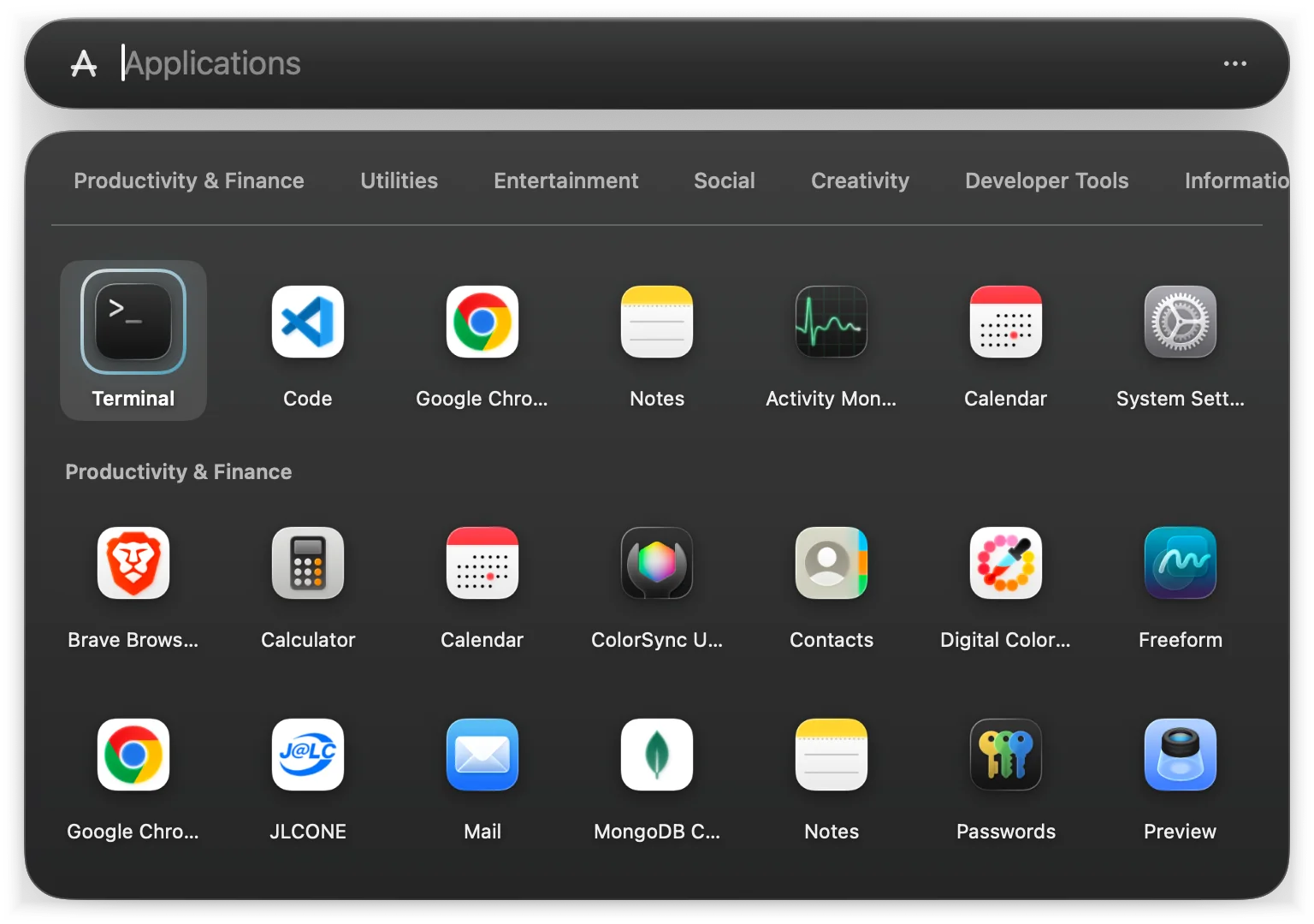
Task: Switch to the Creativity tab
Action: [x=860, y=181]
